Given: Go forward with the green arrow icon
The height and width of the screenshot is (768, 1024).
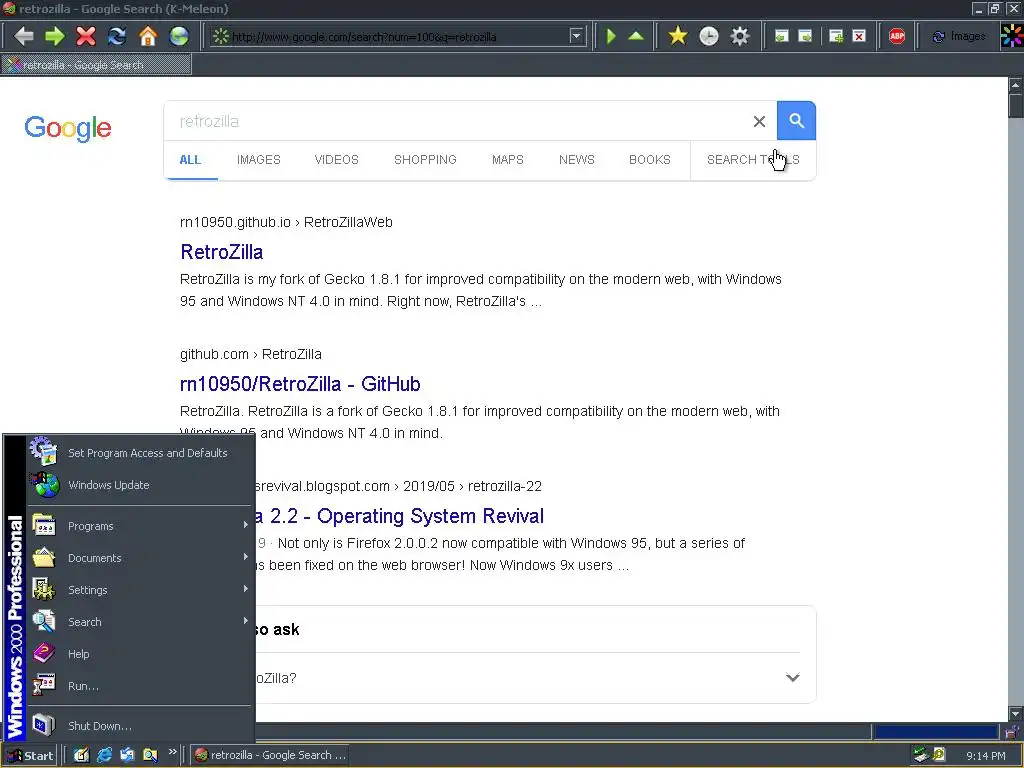Looking at the screenshot, I should coord(55,36).
